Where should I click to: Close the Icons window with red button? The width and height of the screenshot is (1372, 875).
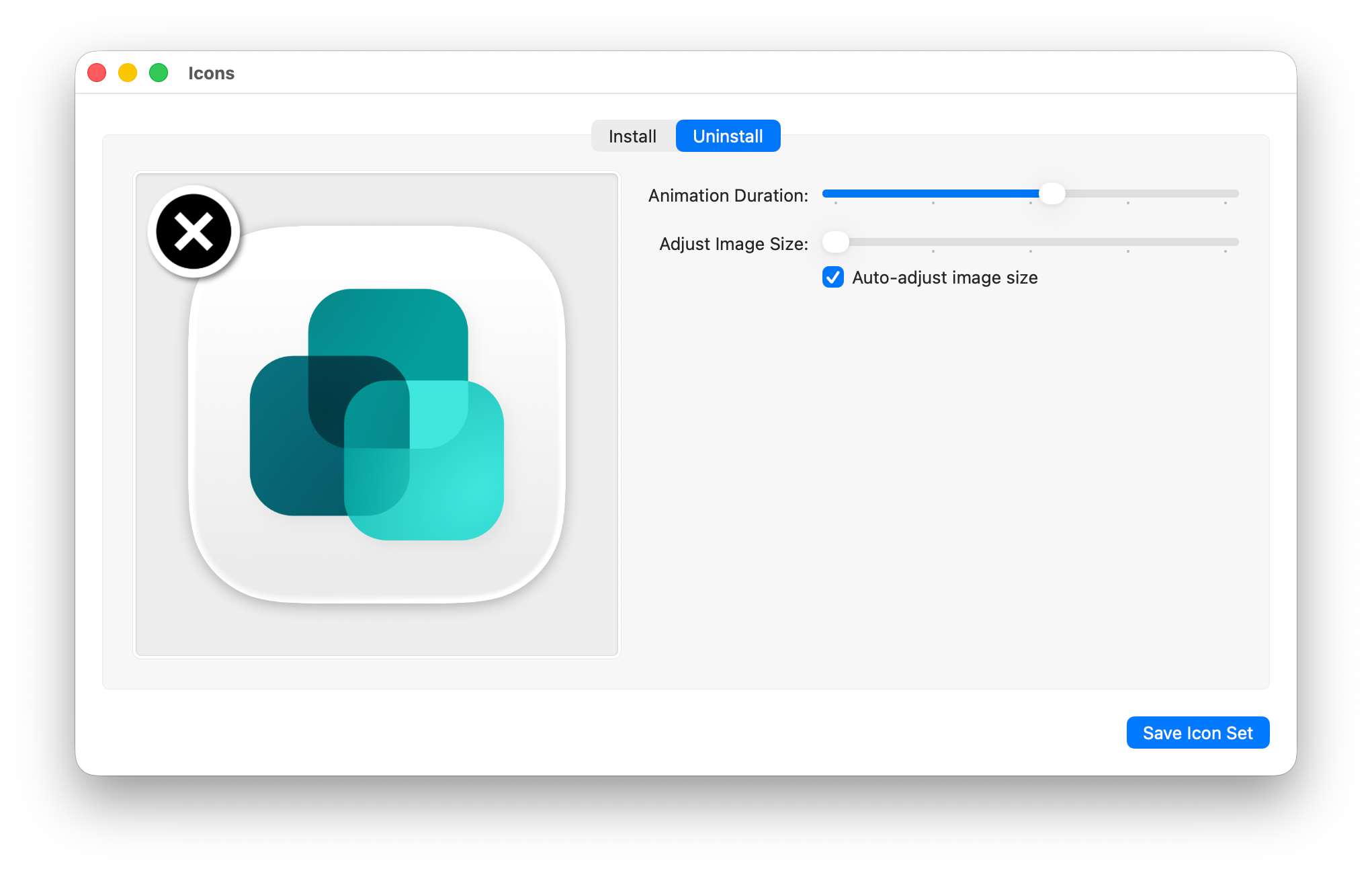click(97, 73)
